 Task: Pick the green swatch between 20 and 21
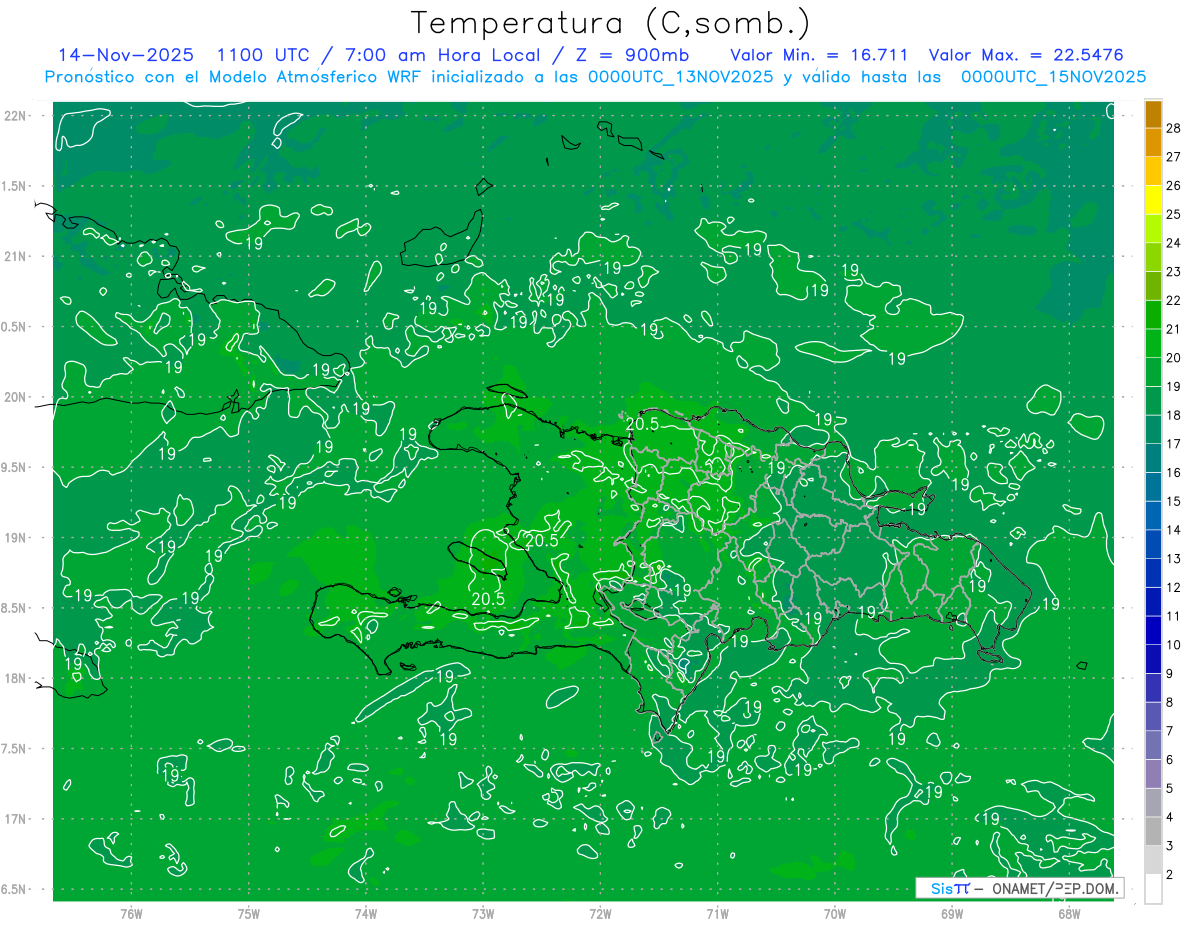click(1153, 344)
